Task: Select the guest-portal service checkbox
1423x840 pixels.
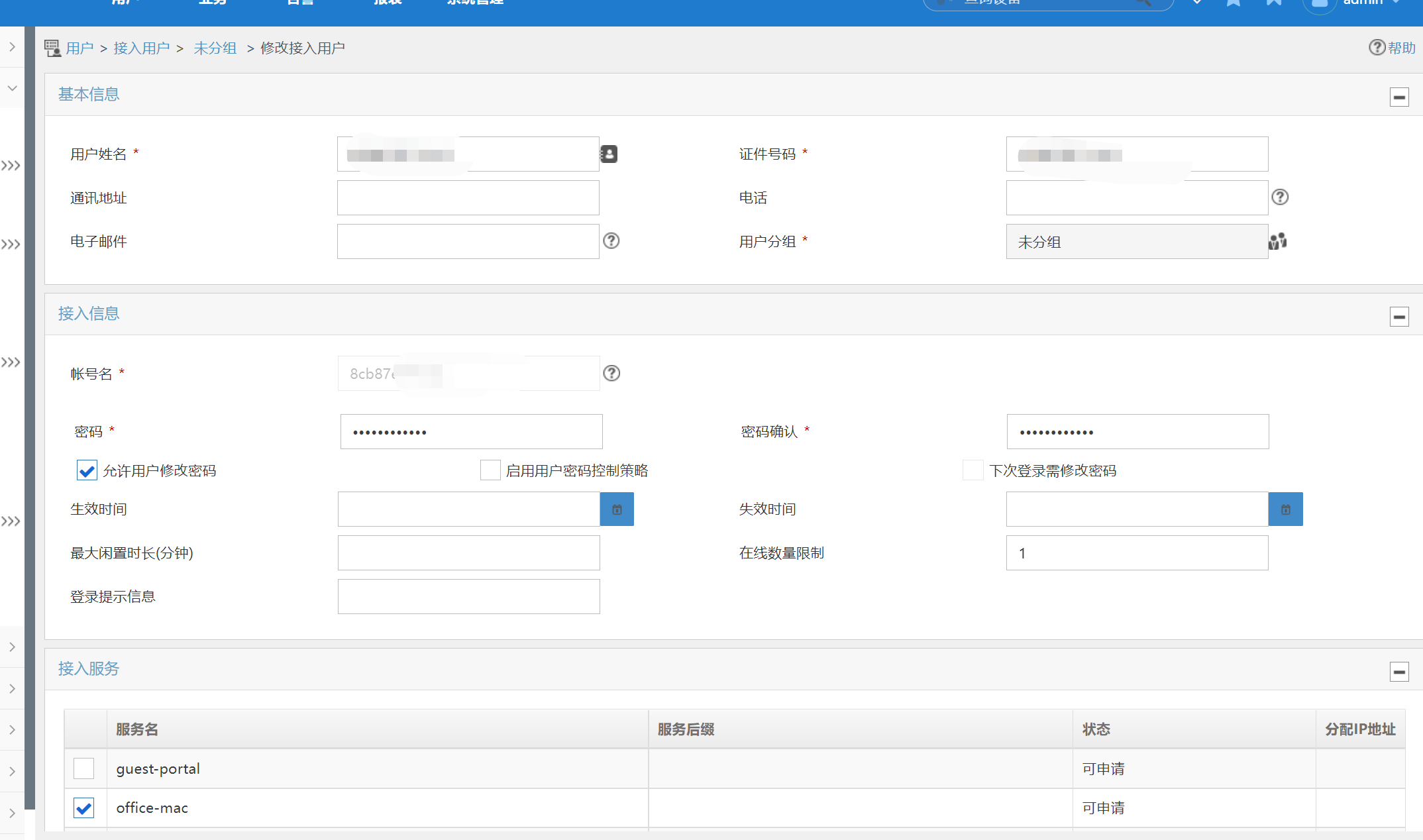Action: coord(84,768)
